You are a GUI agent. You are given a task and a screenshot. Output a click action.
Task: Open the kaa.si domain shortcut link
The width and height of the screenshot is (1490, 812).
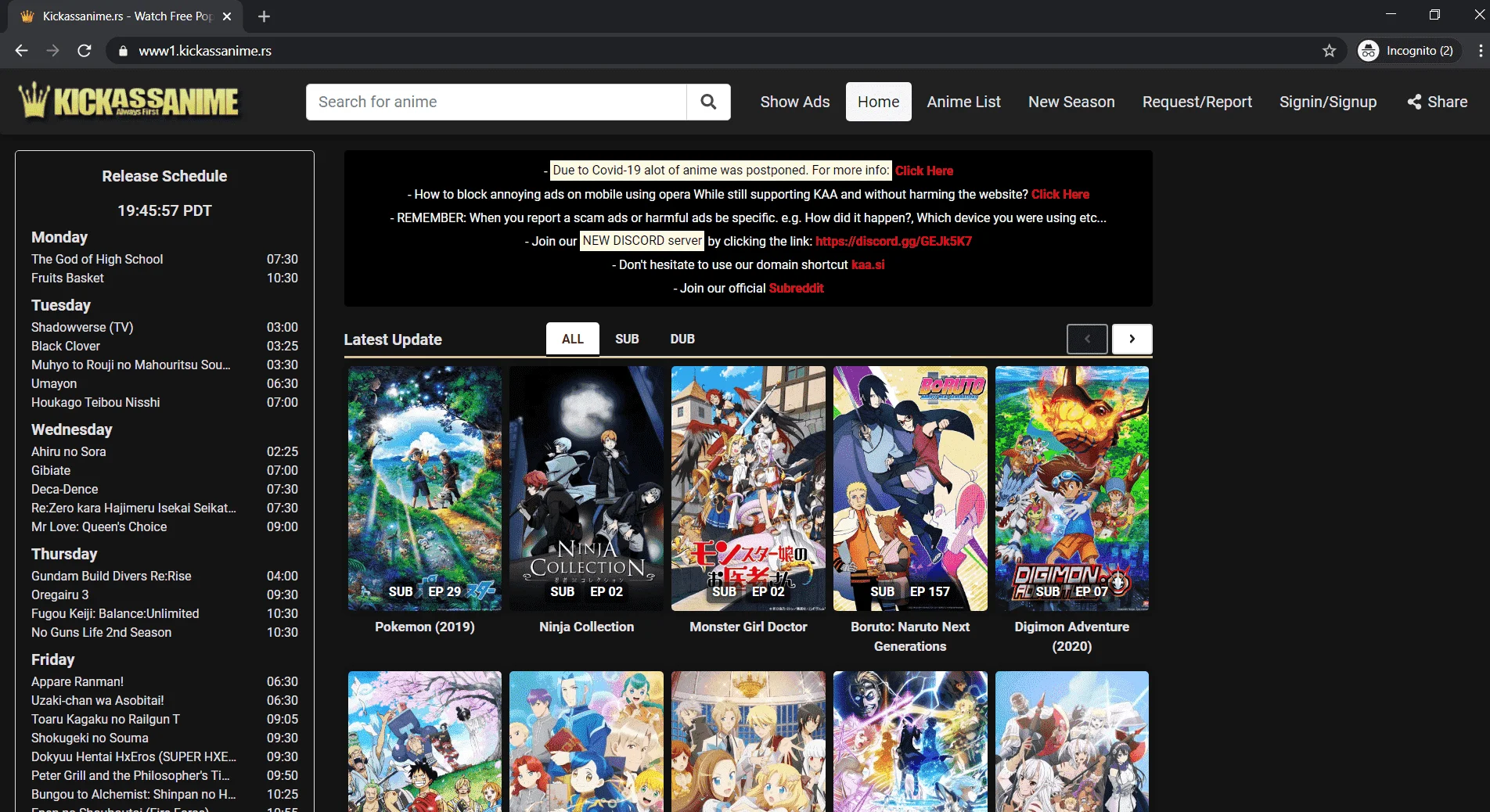click(x=868, y=264)
